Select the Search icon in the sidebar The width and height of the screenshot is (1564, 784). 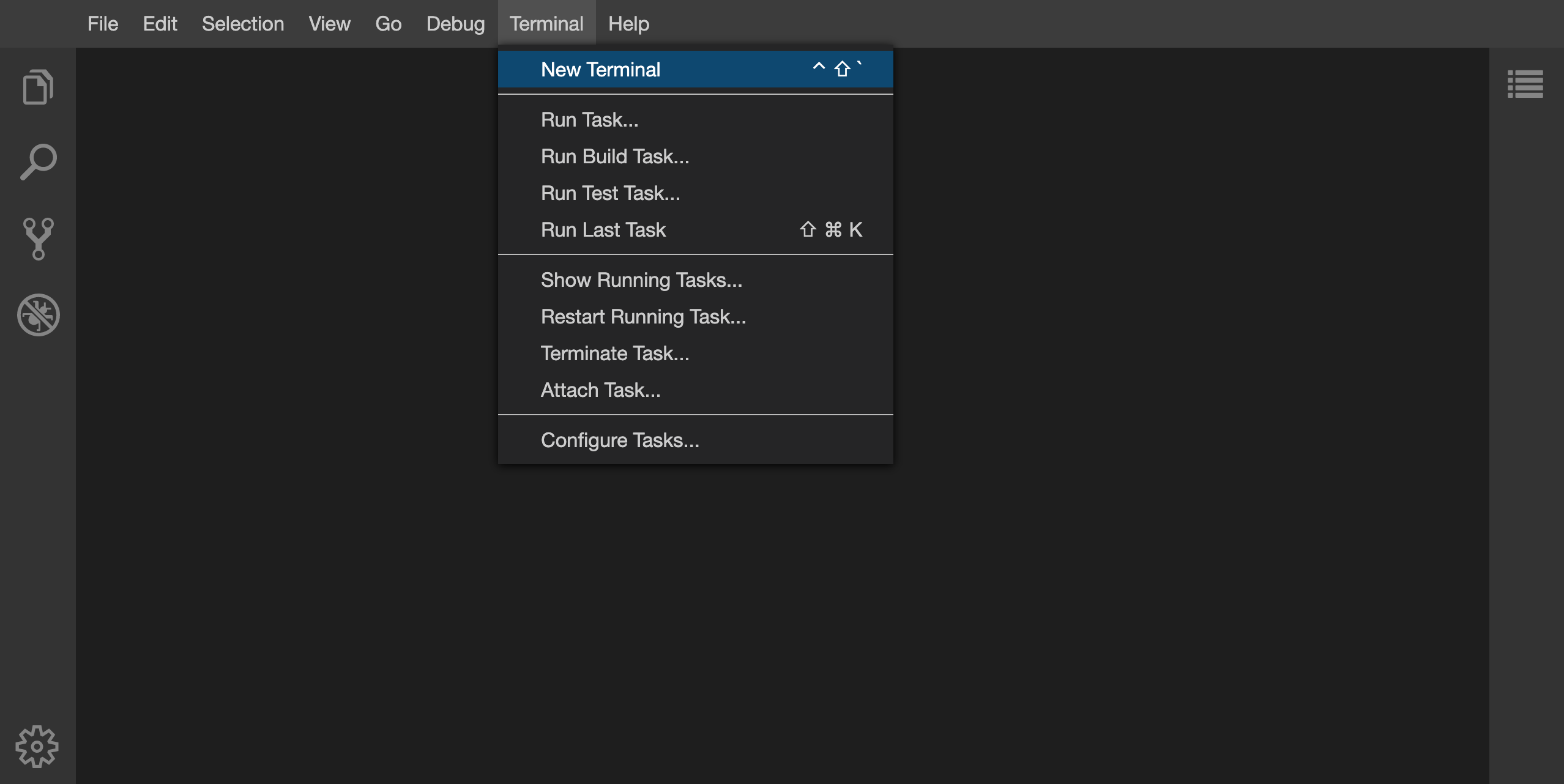coord(38,161)
